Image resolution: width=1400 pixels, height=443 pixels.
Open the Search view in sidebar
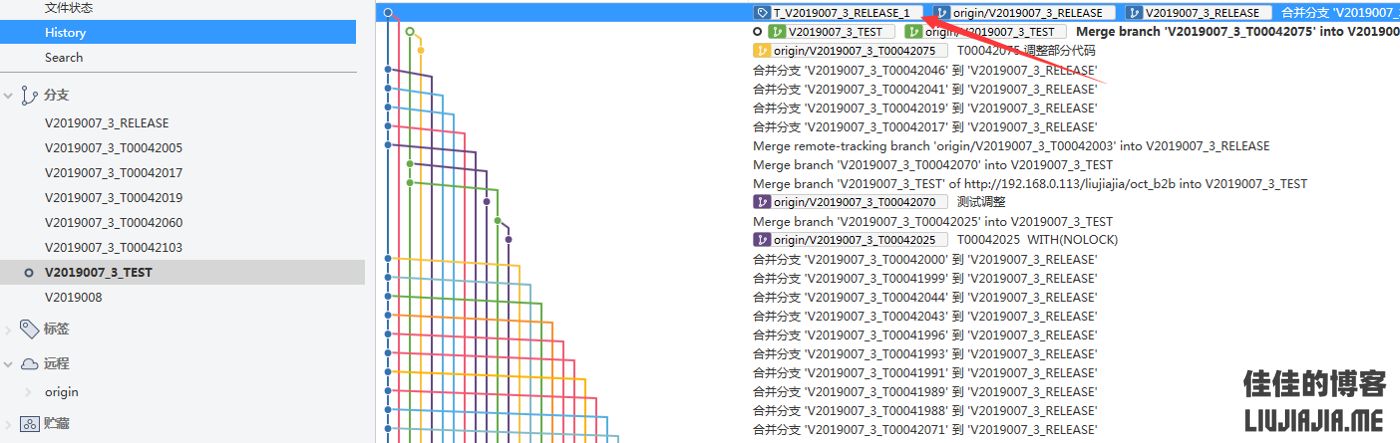tap(64, 58)
